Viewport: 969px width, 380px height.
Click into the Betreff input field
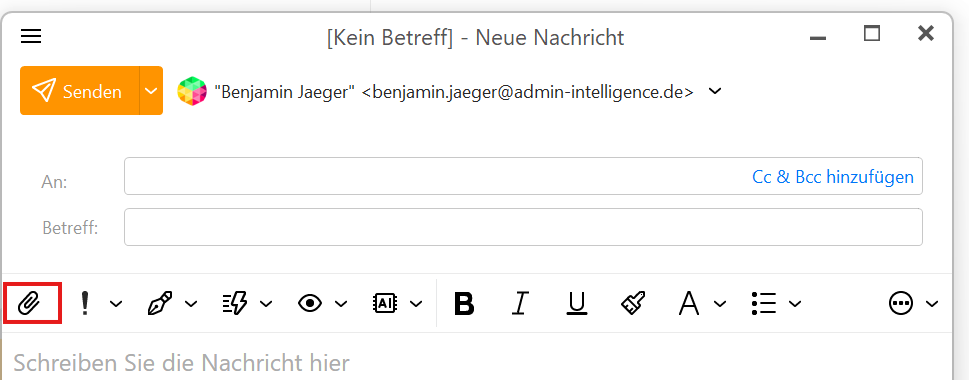(523, 227)
